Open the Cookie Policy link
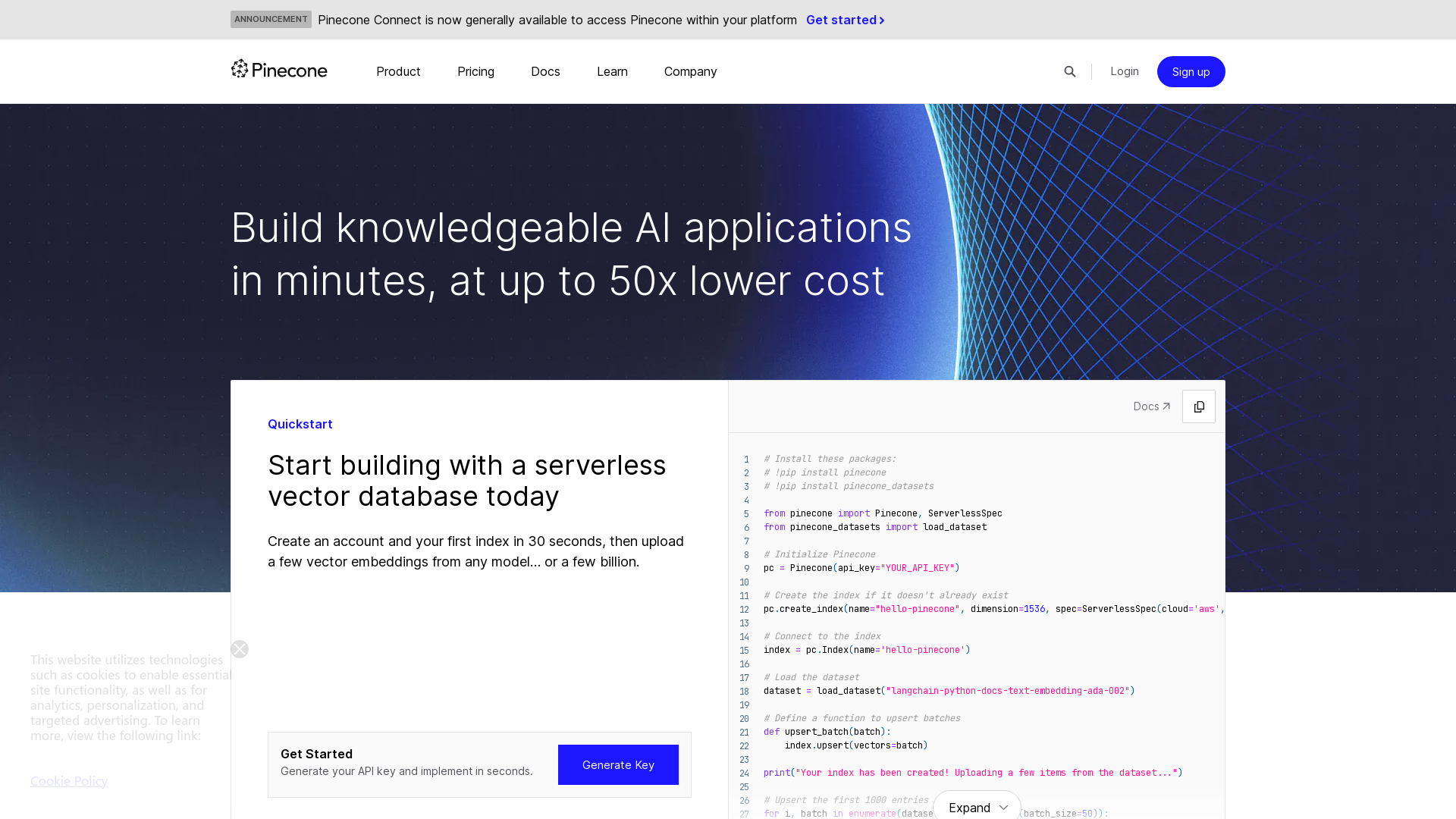Screen dimensions: 1456x819 (69, 781)
